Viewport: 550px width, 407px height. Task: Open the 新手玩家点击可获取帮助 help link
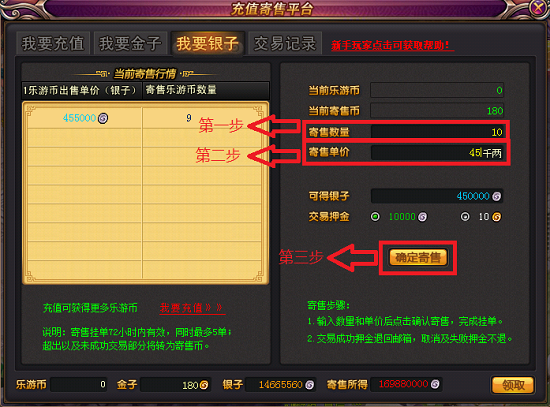pos(393,46)
